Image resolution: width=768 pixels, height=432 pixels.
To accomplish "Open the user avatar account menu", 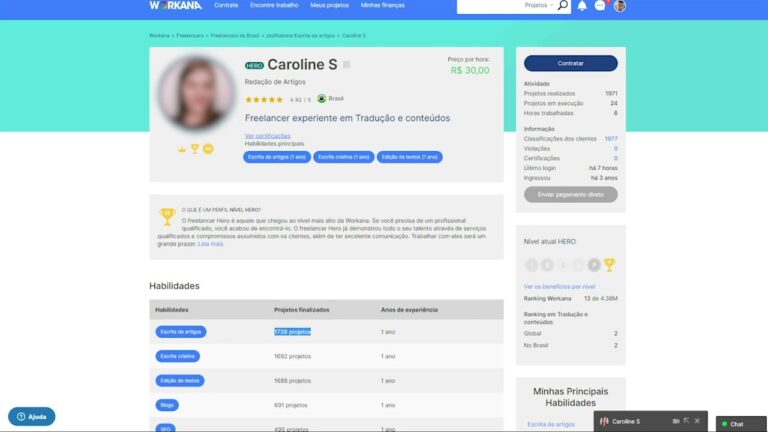I will click(x=620, y=6).
